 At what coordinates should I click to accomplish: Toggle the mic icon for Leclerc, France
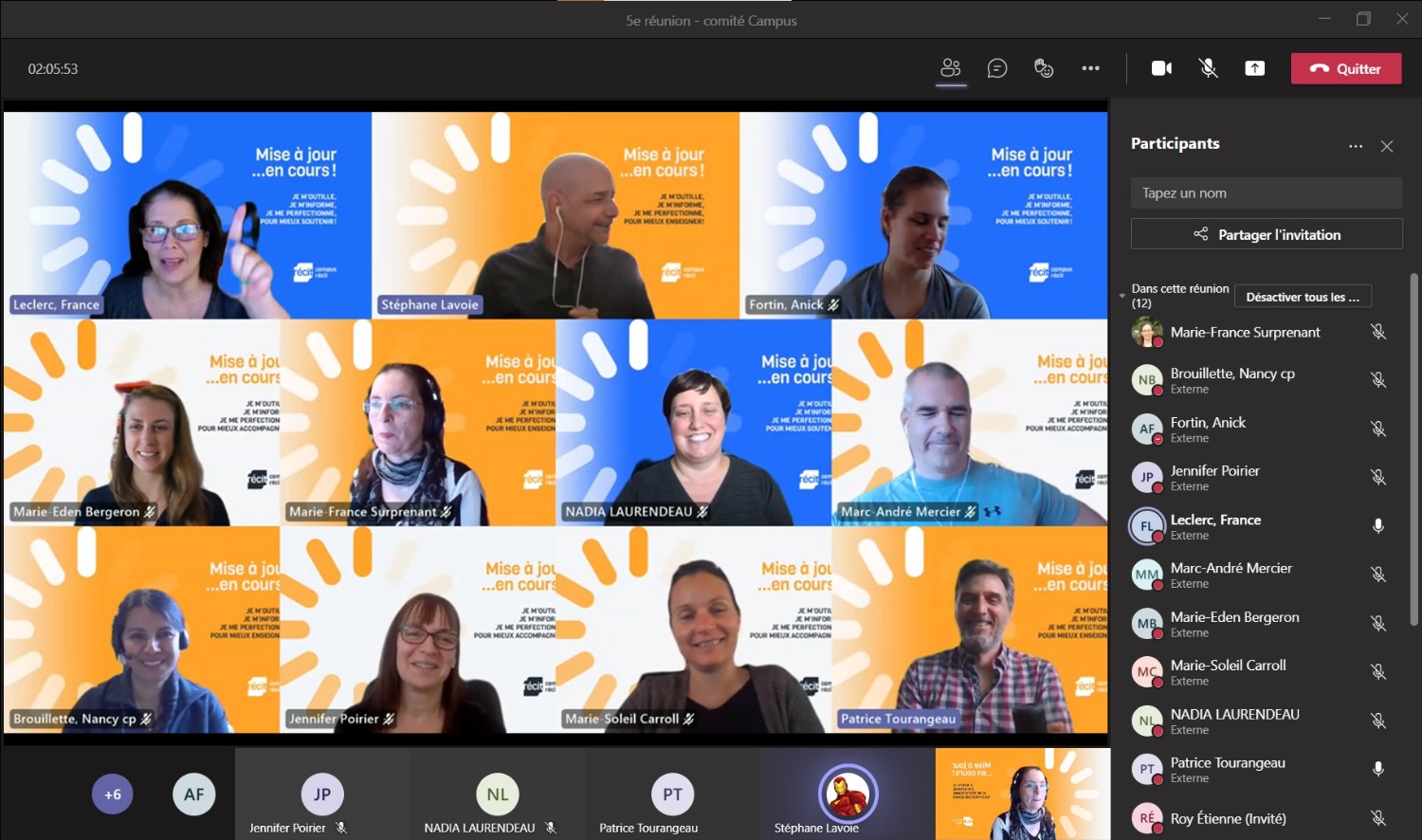[x=1378, y=526]
